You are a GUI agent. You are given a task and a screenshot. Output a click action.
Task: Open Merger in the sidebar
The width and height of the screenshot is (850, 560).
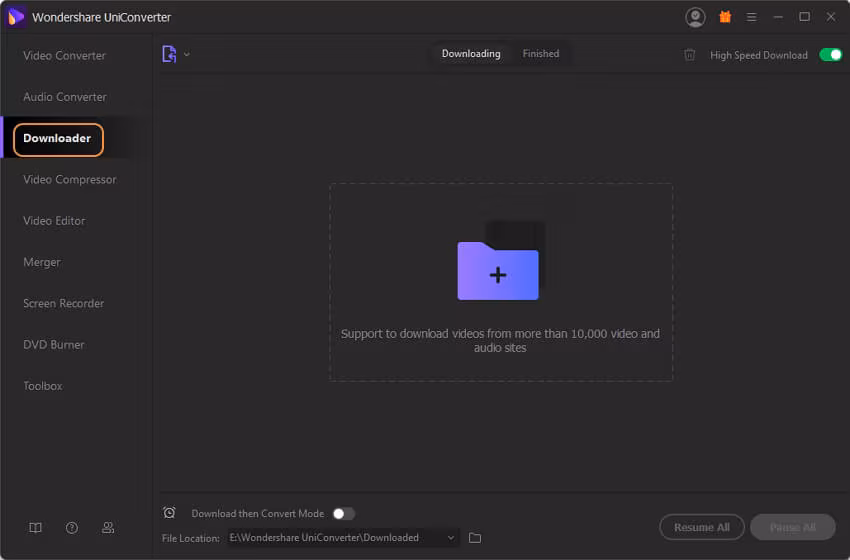pos(42,262)
